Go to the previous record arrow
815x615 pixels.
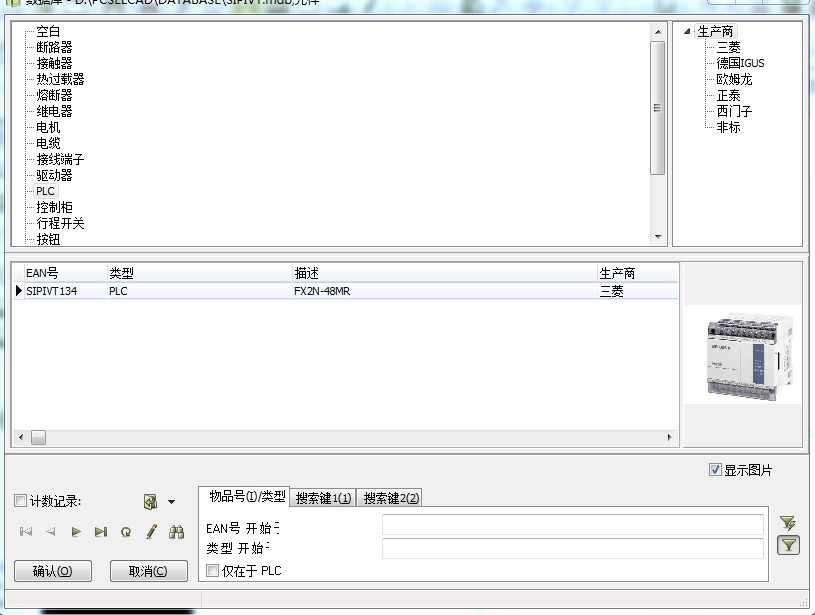coord(51,532)
